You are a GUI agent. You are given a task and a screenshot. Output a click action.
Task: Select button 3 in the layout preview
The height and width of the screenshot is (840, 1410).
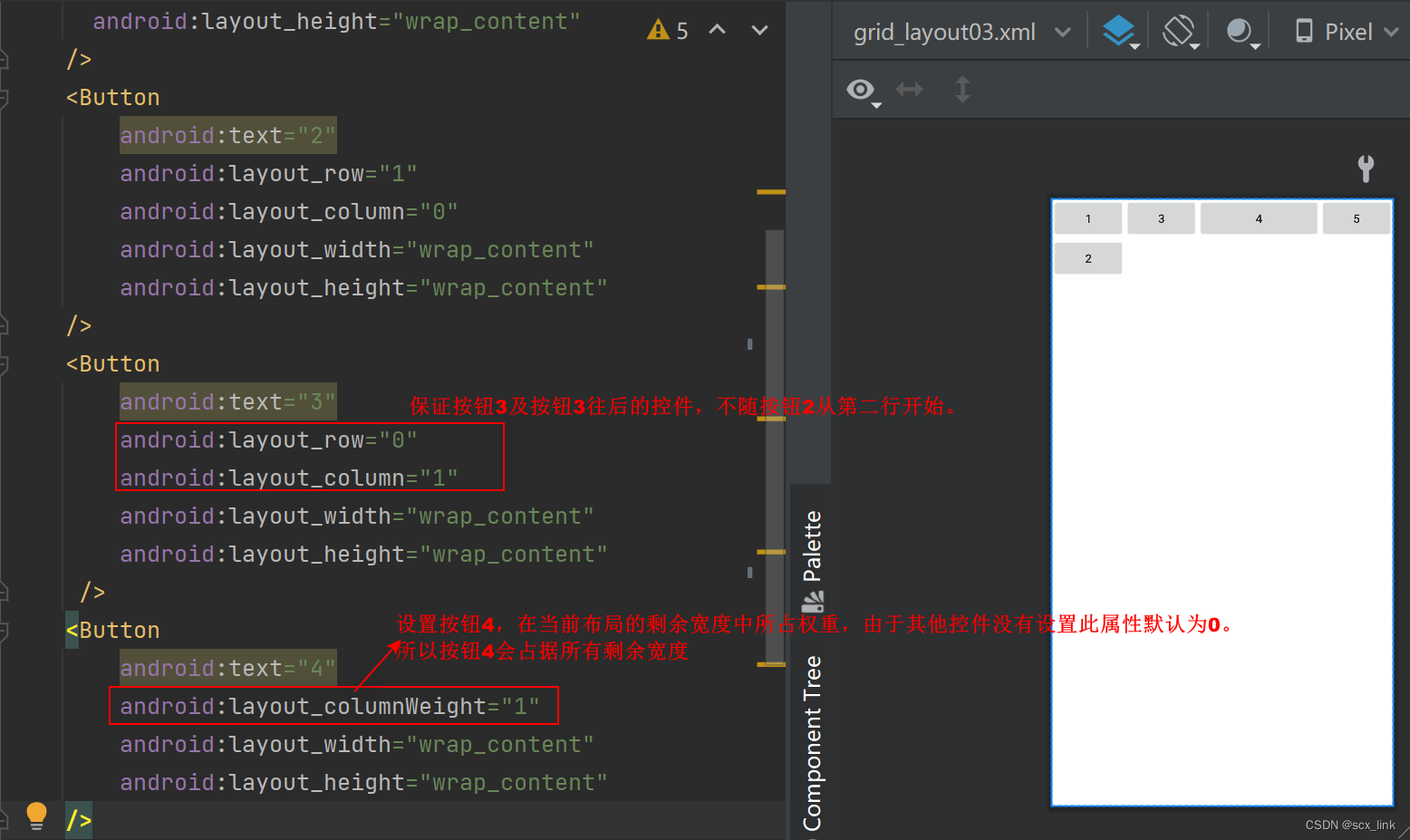[1162, 218]
